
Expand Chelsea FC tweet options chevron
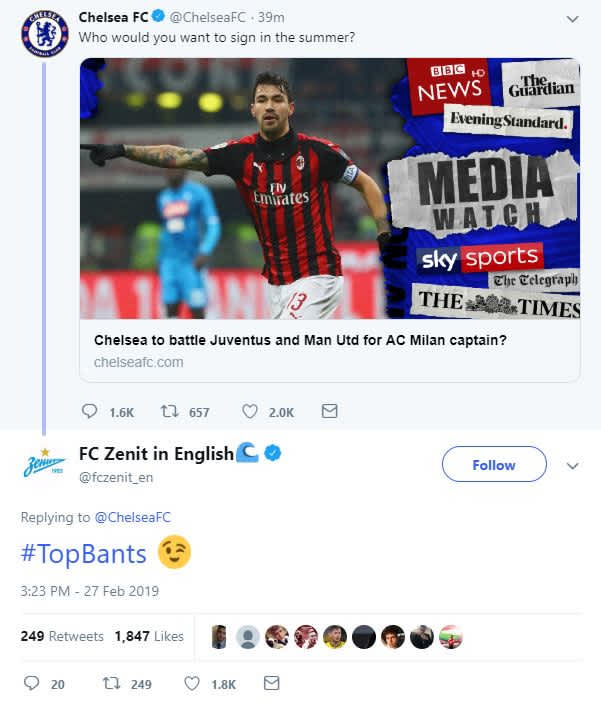point(572,19)
